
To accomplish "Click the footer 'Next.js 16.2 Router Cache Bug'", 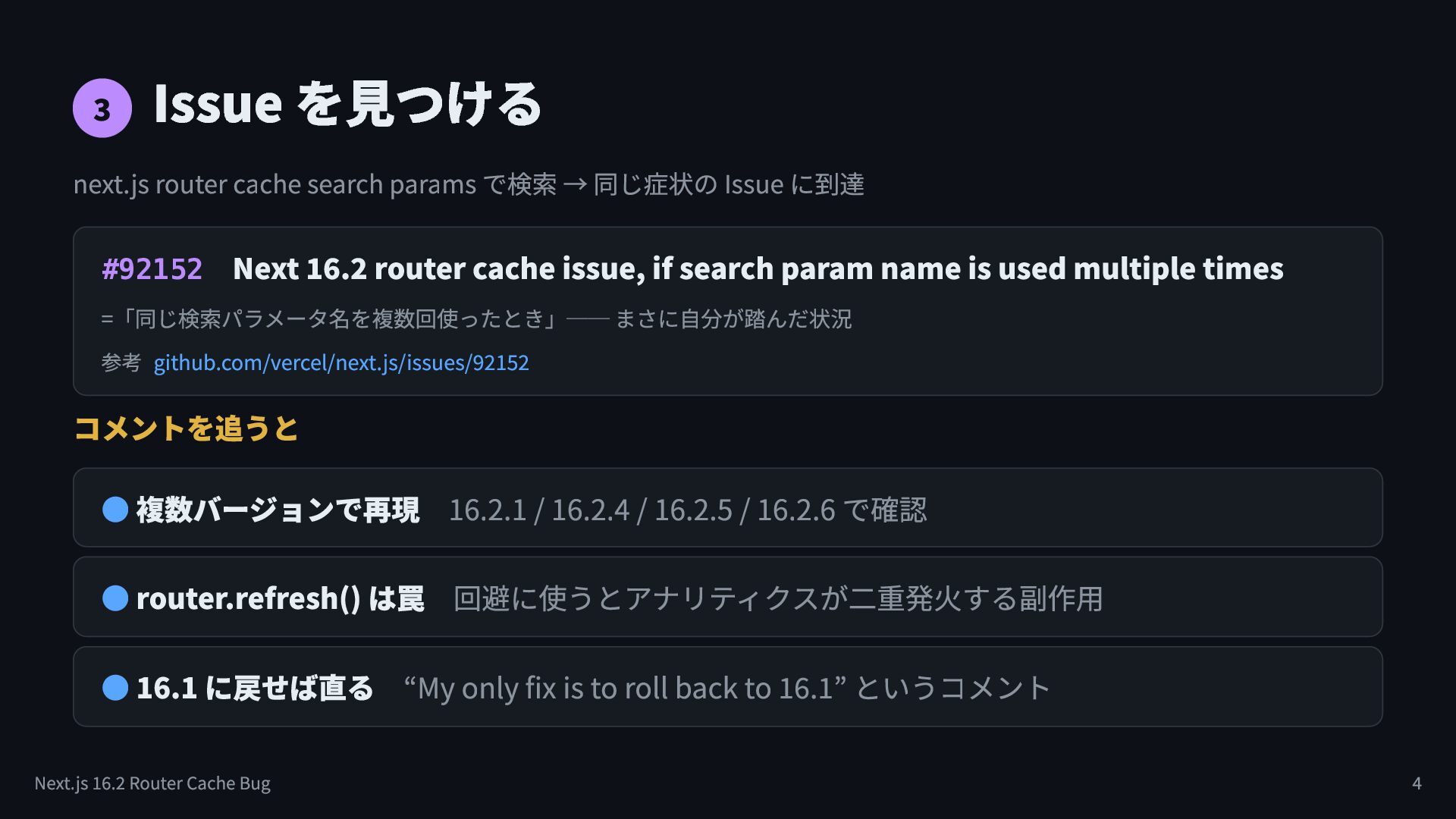I will [152, 783].
